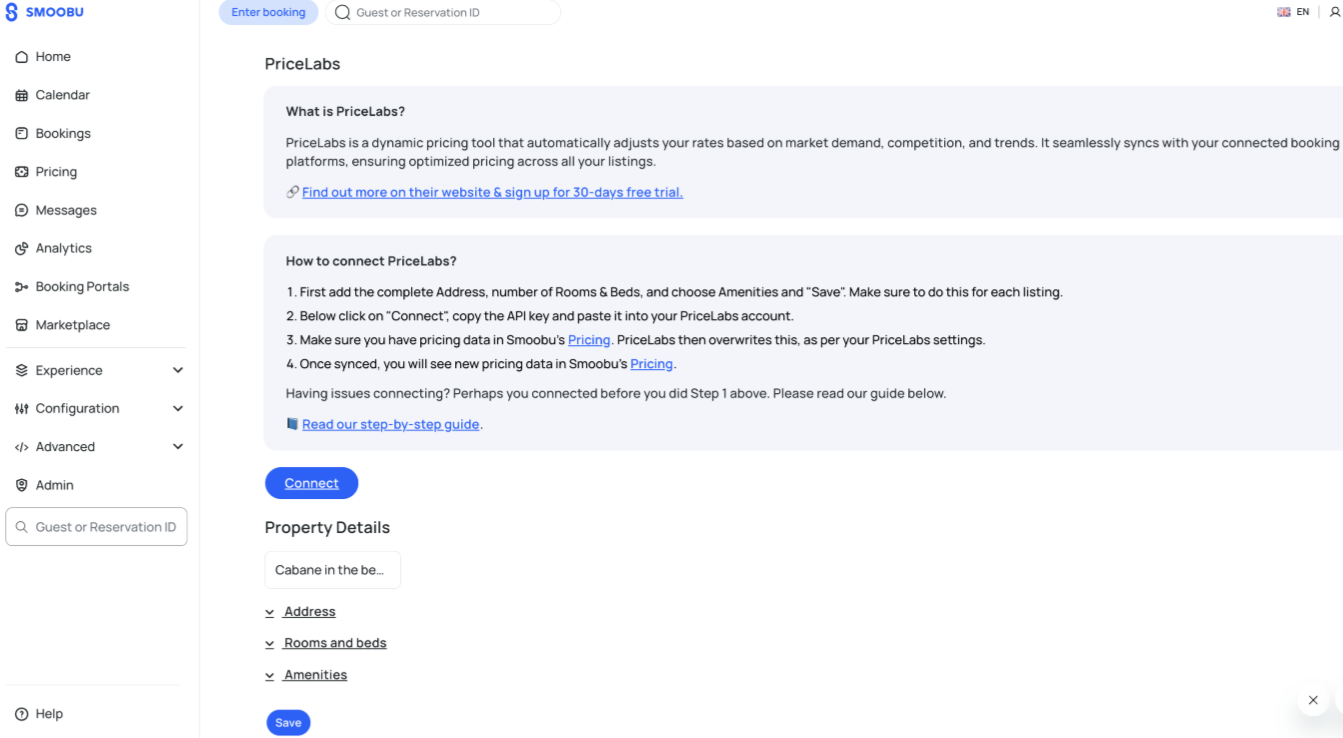Screen dimensions: 1343x738
Task: Click the Help question mark icon
Action: click(x=21, y=714)
